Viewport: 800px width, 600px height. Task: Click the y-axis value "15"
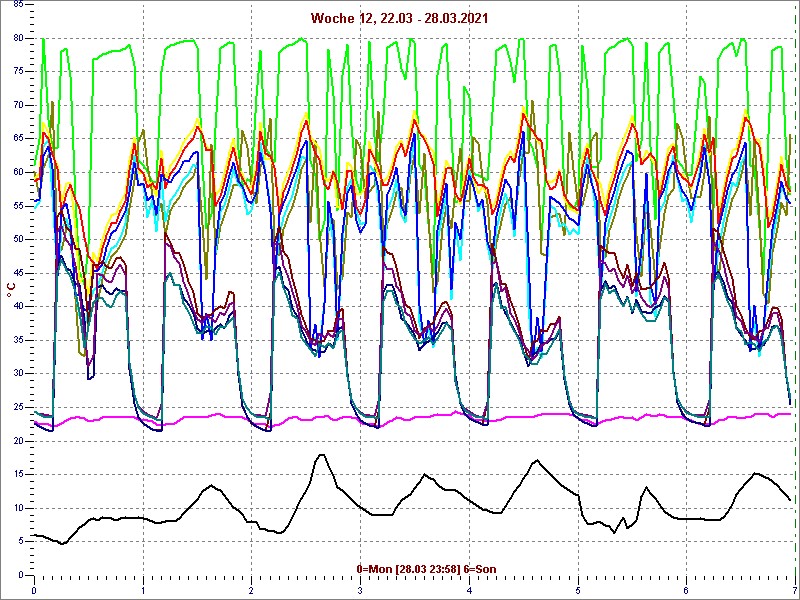(x=18, y=474)
